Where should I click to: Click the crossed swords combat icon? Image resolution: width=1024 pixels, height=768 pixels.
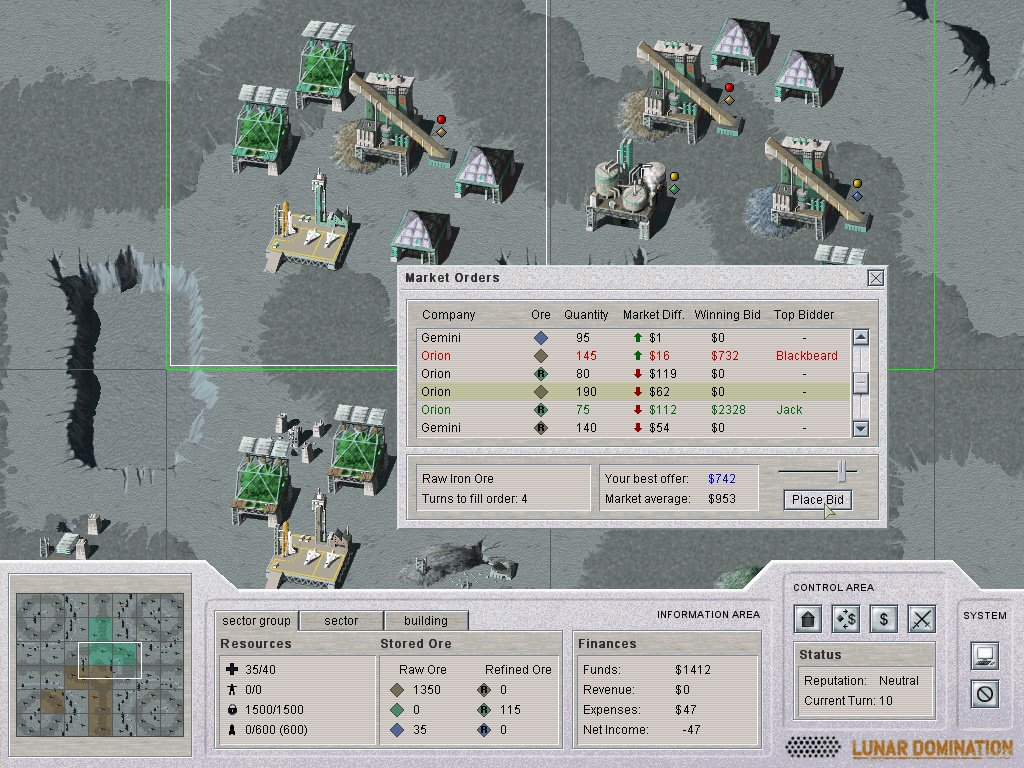921,619
